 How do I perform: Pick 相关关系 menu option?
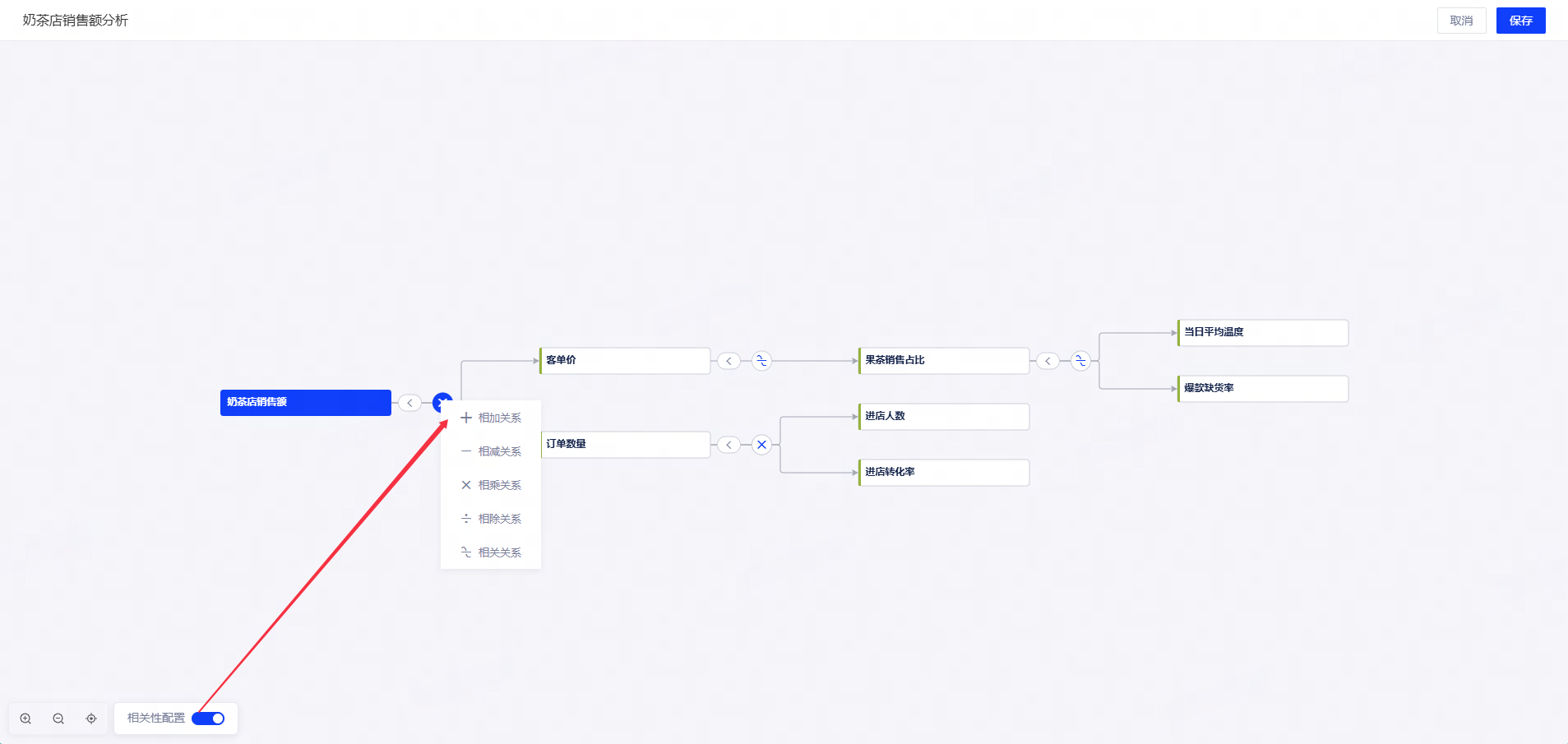pyautogui.click(x=491, y=552)
